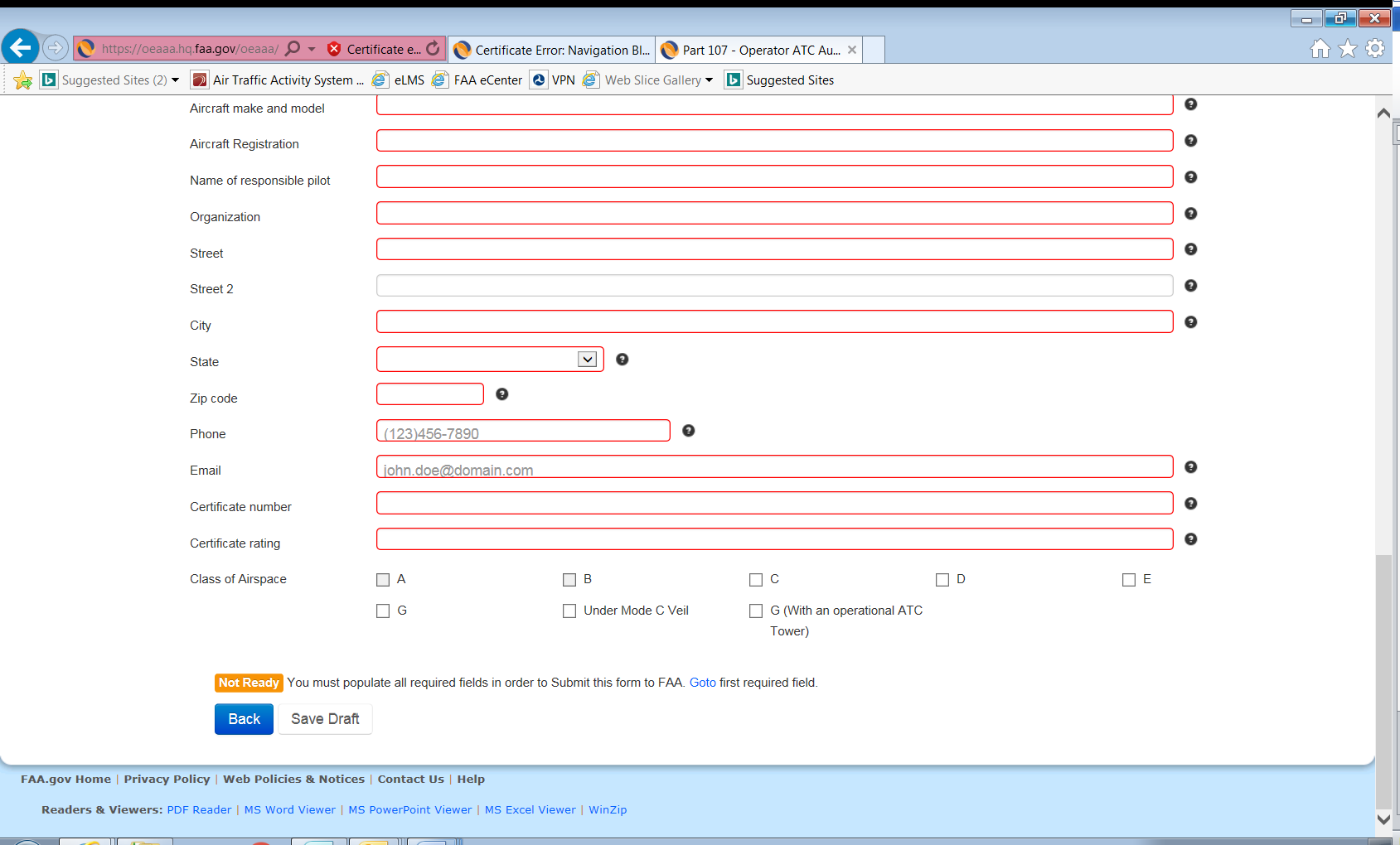1400x845 pixels.
Task: Open the browser settings gear icon
Action: pos(1375,49)
